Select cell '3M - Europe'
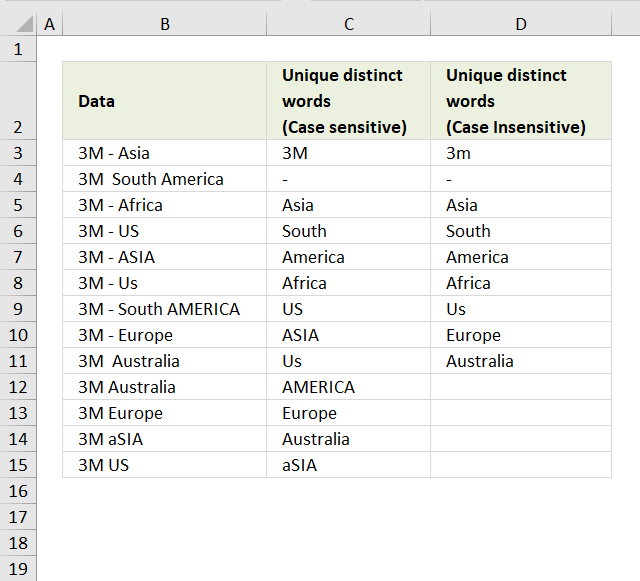The width and height of the screenshot is (640, 581). coord(164,335)
